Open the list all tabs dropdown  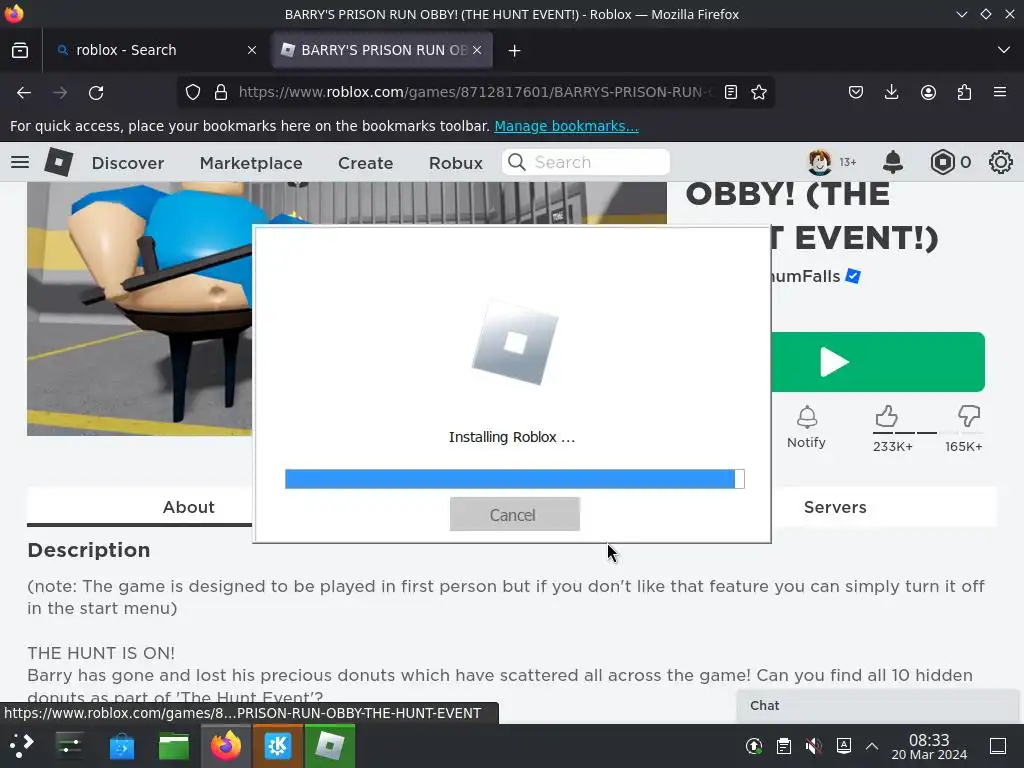click(x=1004, y=50)
